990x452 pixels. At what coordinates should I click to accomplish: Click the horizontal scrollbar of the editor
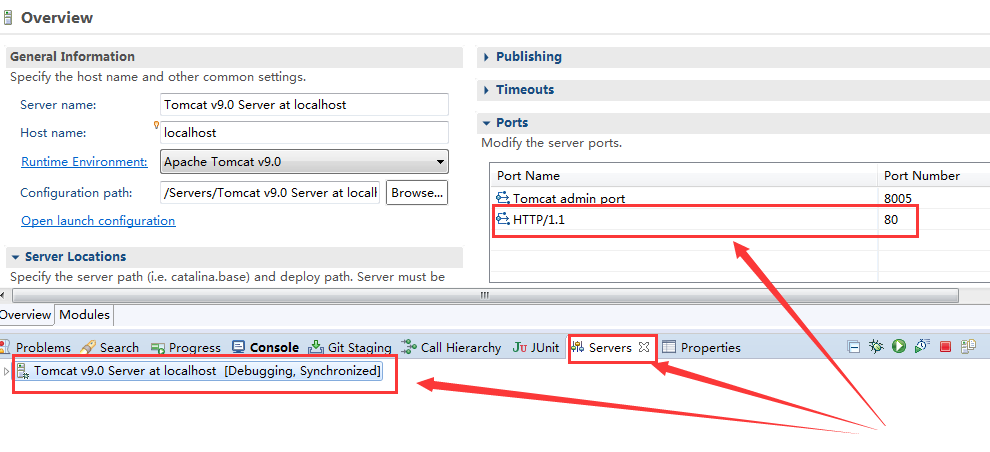pyautogui.click(x=485, y=295)
